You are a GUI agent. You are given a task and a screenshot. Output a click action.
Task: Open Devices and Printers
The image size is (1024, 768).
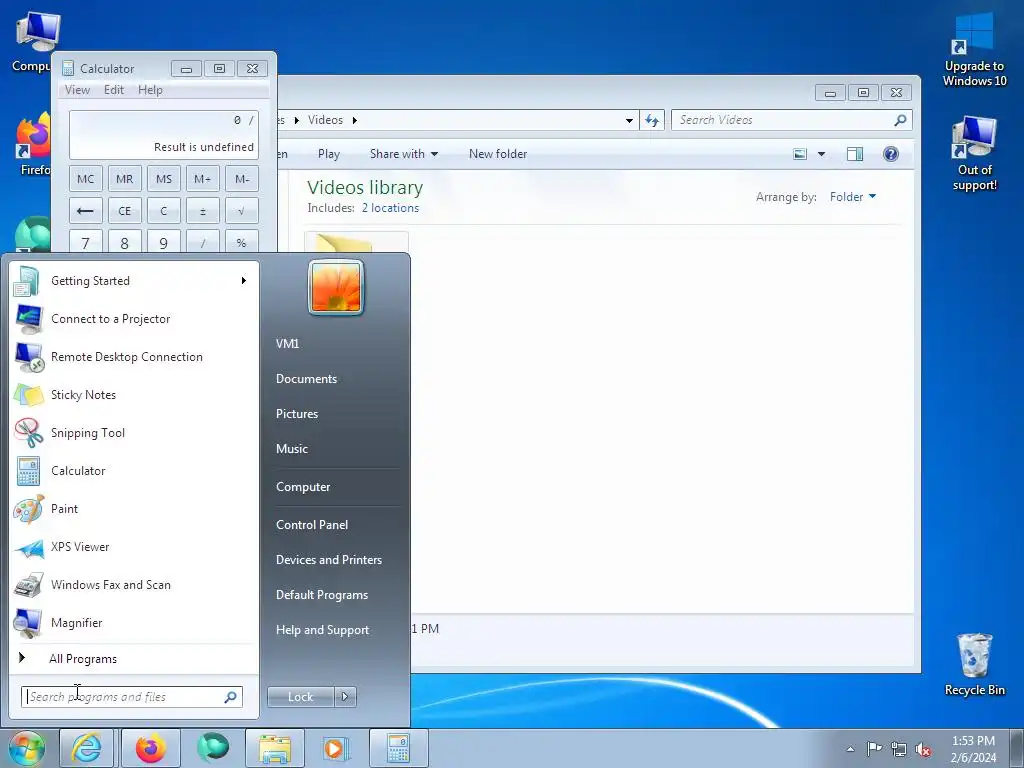[328, 560]
